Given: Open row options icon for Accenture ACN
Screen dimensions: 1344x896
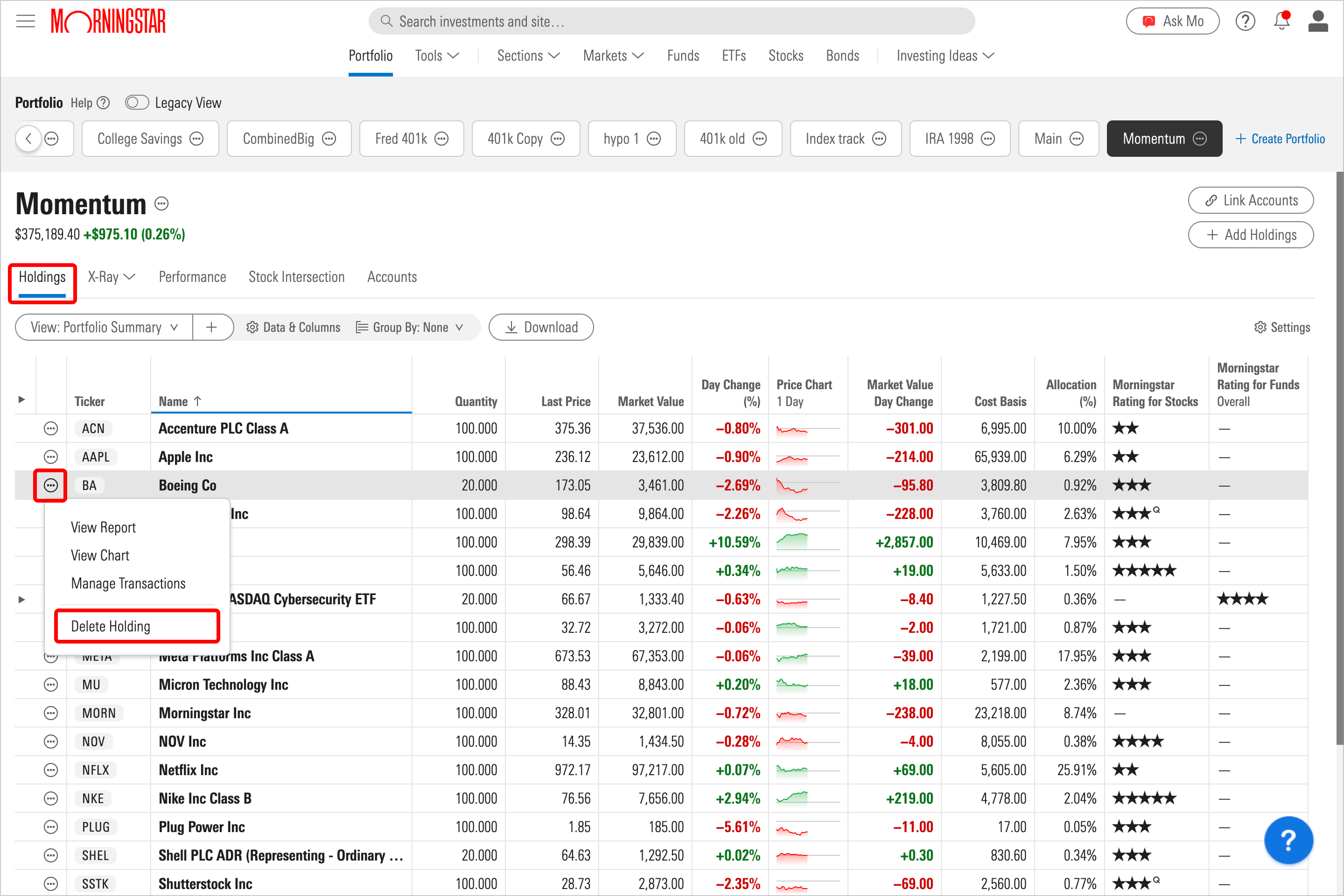Looking at the screenshot, I should click(x=51, y=428).
